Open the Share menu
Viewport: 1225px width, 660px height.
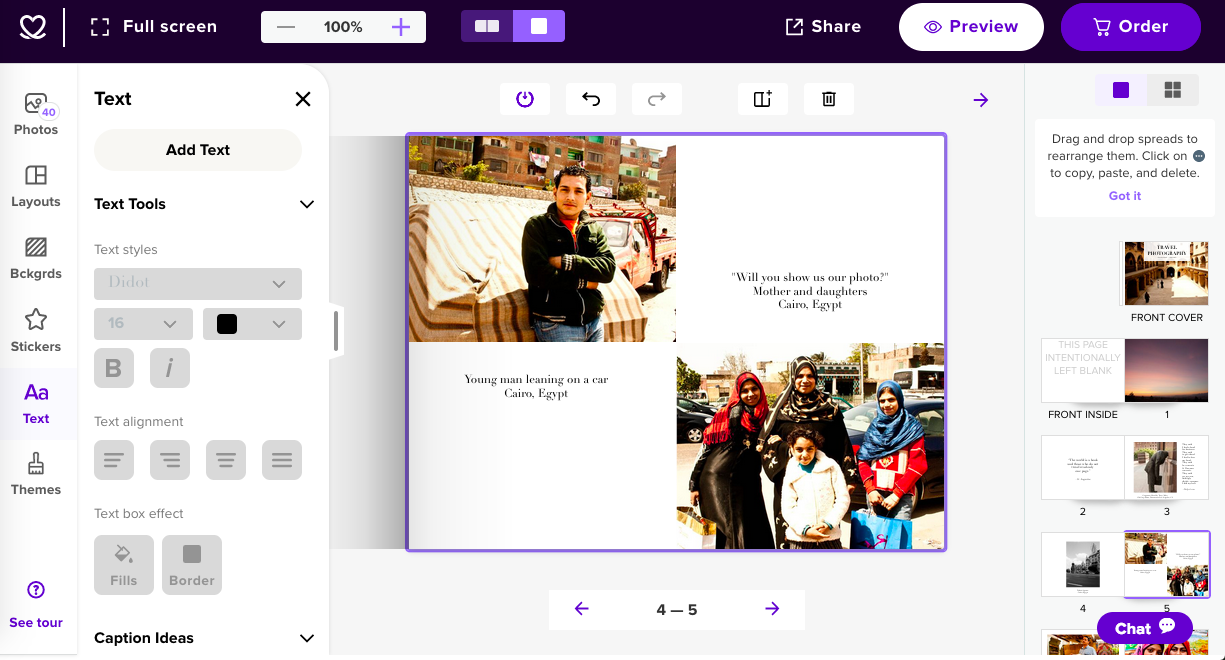[822, 26]
